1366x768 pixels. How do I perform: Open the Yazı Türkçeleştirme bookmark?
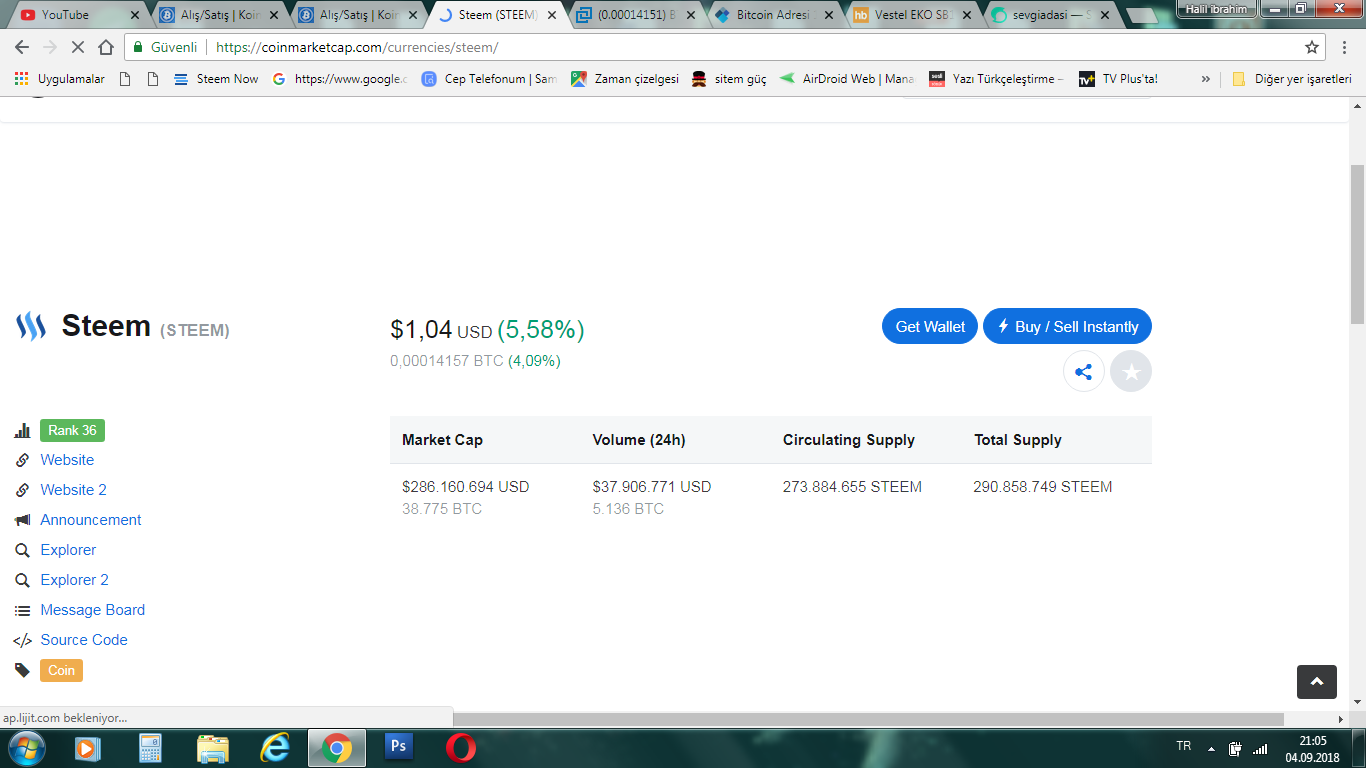pyautogui.click(x=997, y=79)
